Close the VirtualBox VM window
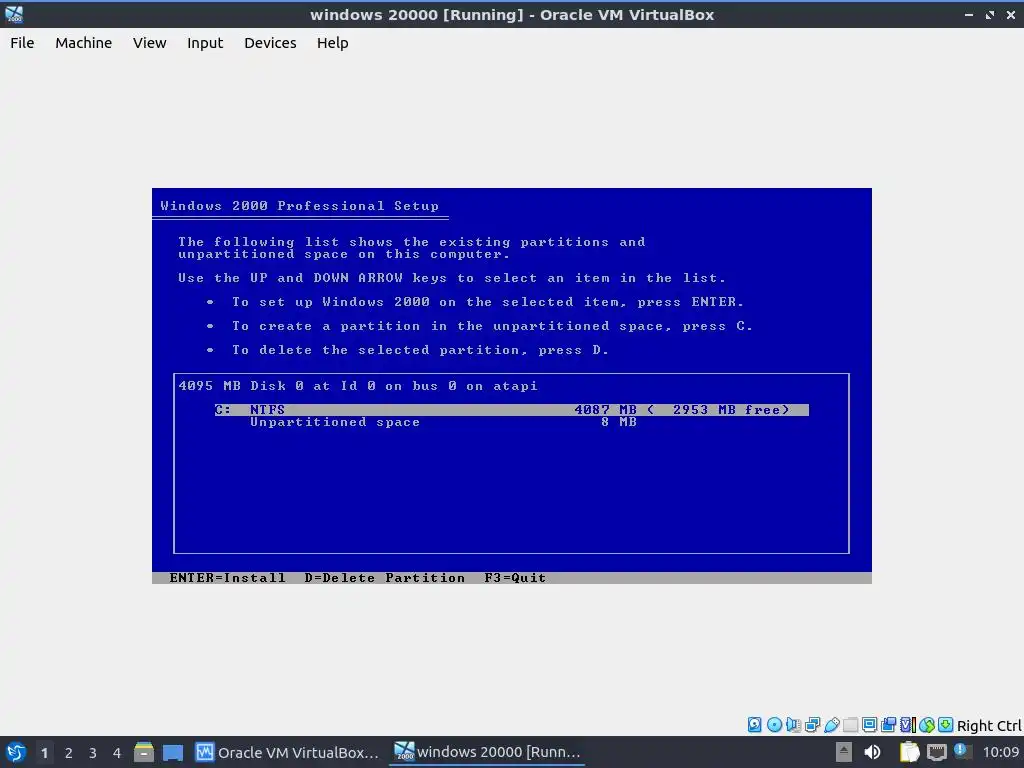The width and height of the screenshot is (1024, 768). pyautogui.click(x=1010, y=14)
